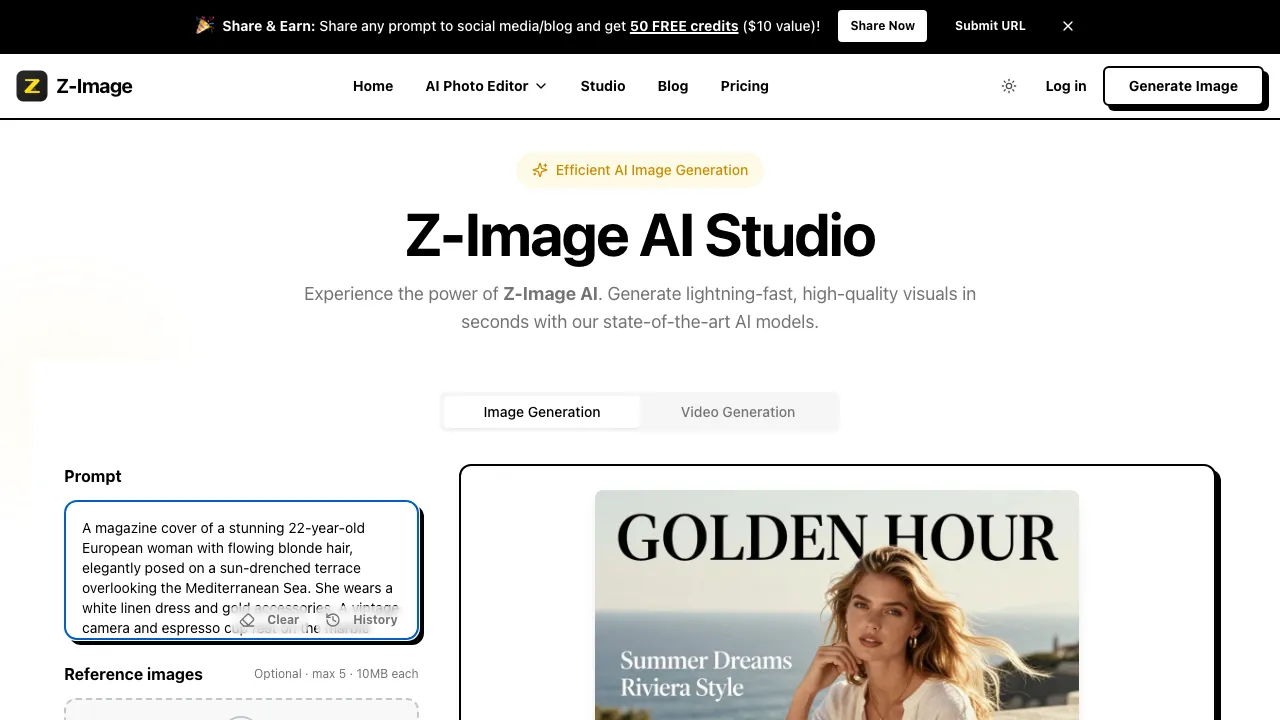
Task: Click the sparkle icon in the AI badge
Action: click(x=540, y=170)
